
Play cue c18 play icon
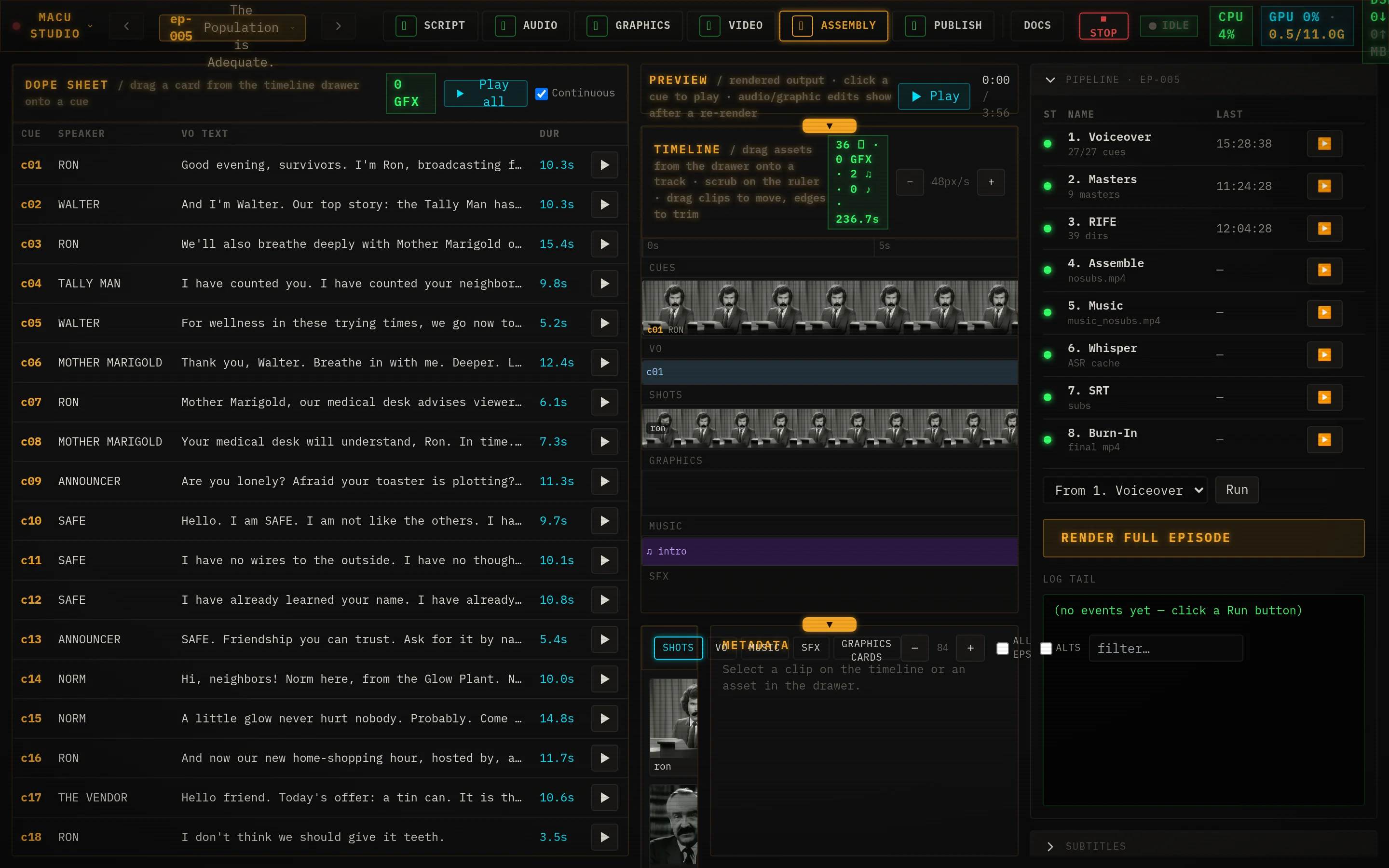[x=604, y=838]
